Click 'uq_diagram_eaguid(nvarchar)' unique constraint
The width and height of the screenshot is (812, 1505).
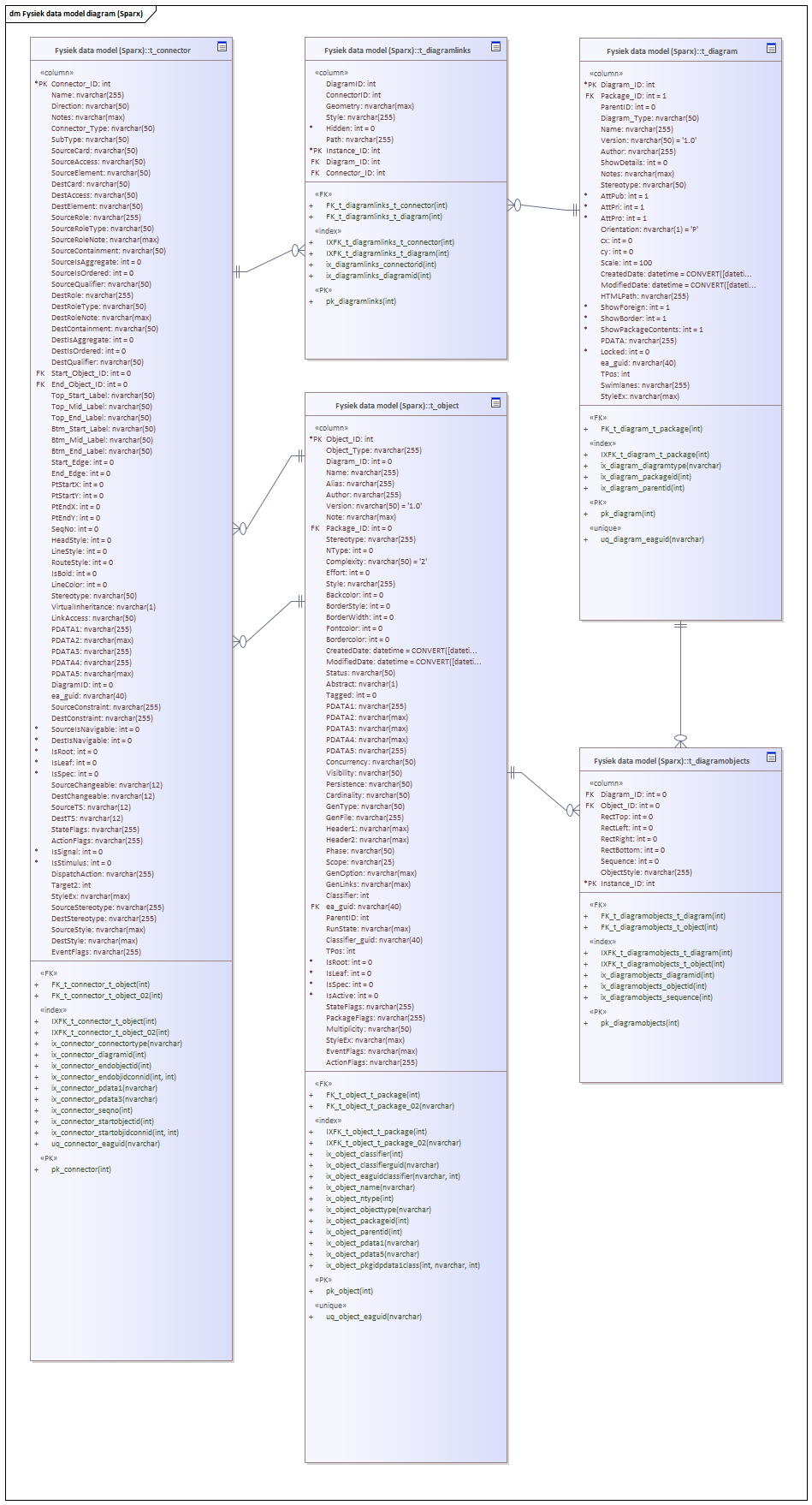point(652,539)
